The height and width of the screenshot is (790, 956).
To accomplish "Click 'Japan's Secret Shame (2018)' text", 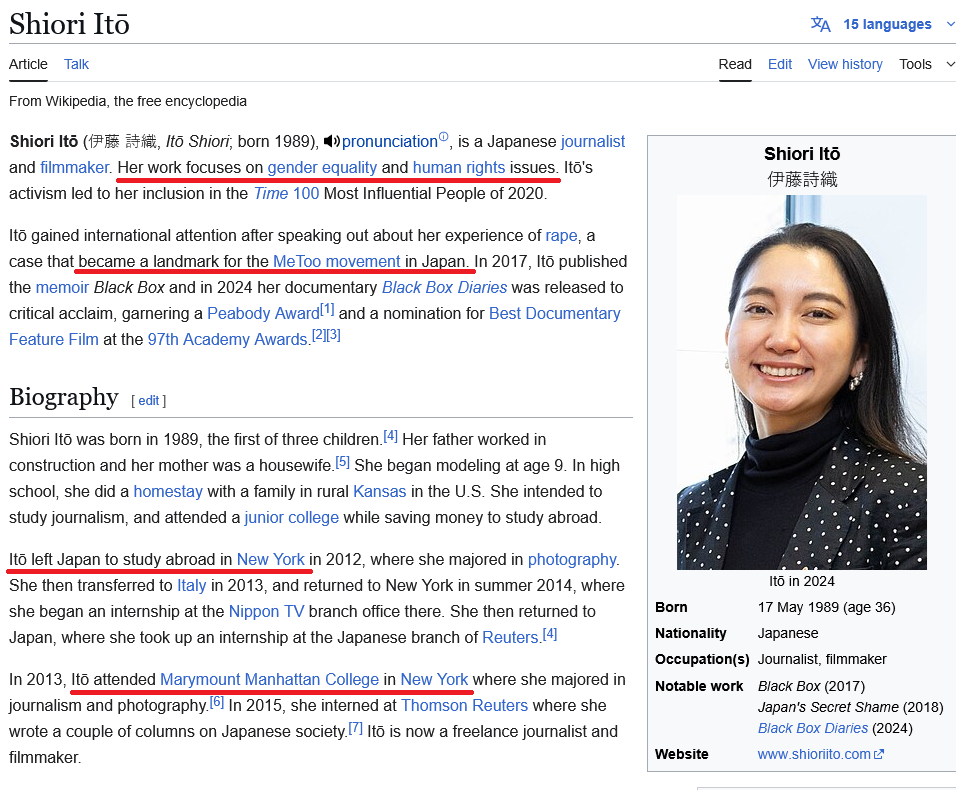I will coord(851,707).
